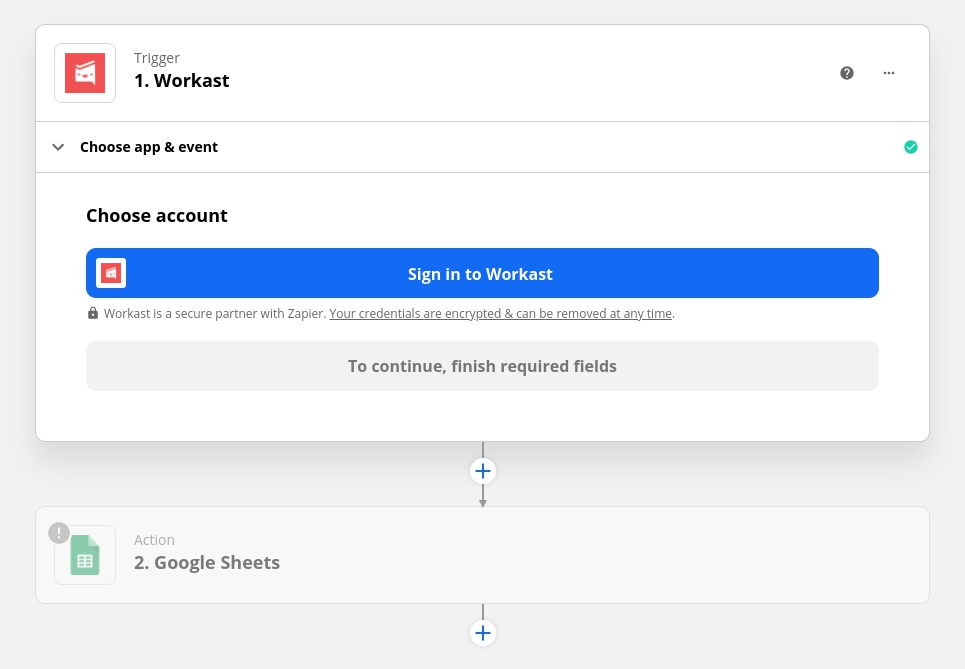965x669 pixels.
Task: Collapse the Choose app & event chevron
Action: (x=58, y=147)
